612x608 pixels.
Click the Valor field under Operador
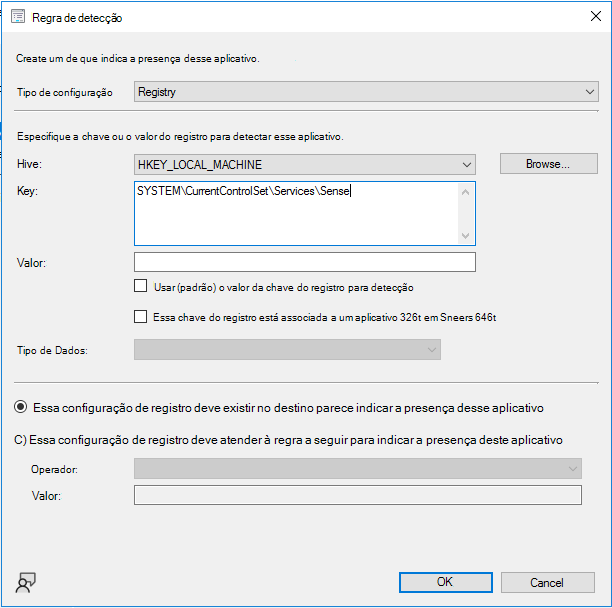(358, 495)
